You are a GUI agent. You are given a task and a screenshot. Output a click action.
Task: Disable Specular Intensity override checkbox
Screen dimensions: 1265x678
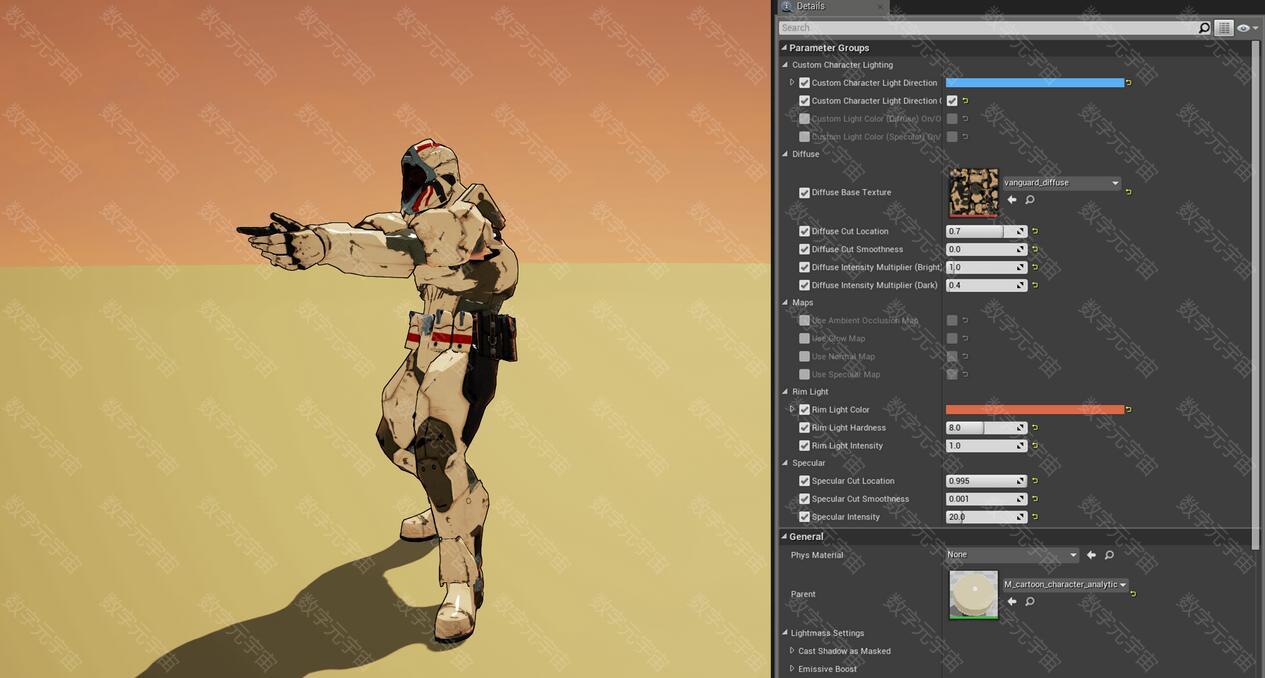(x=804, y=517)
